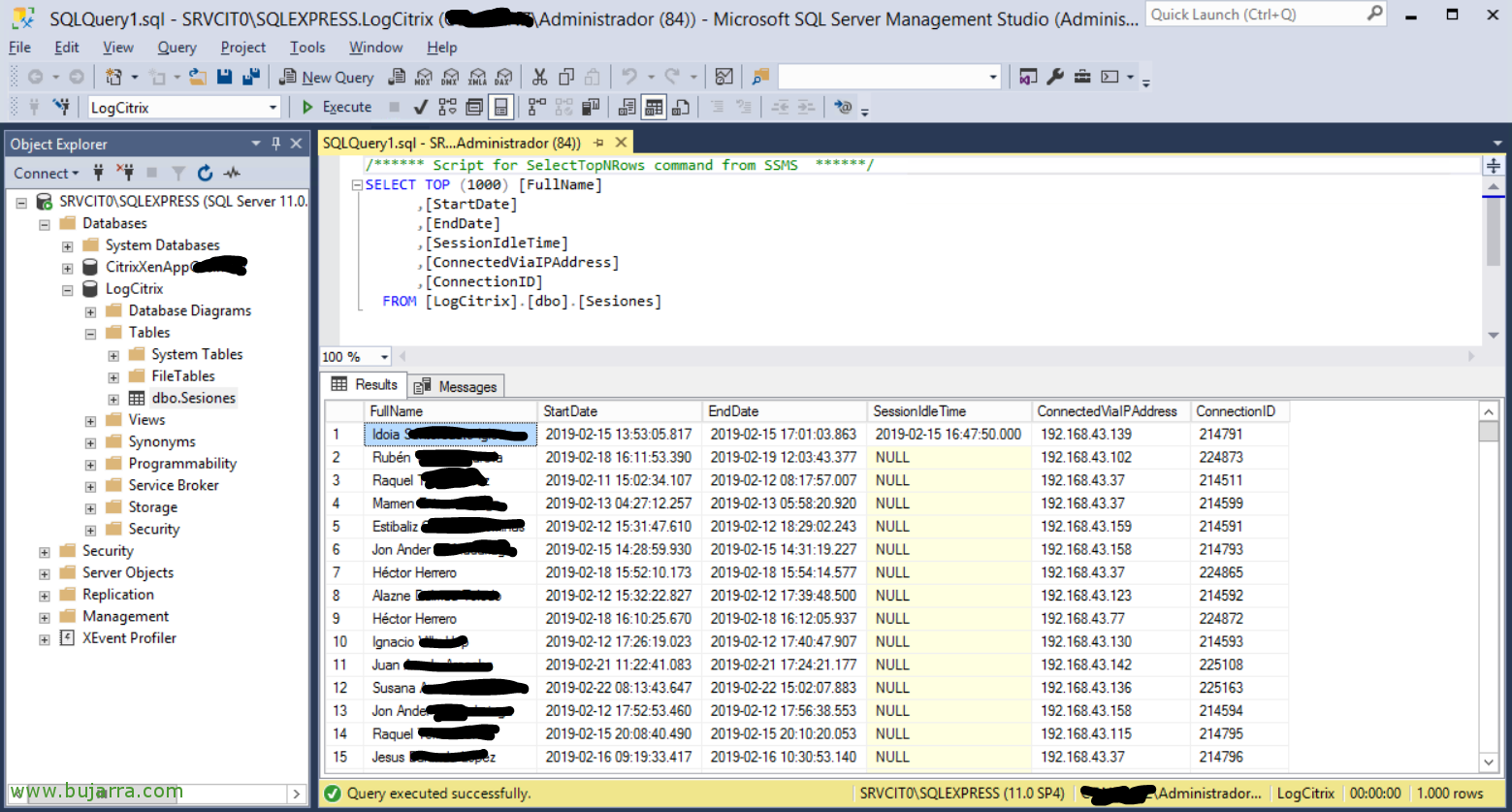Open a Database Engine Query icon

[x=397, y=78]
